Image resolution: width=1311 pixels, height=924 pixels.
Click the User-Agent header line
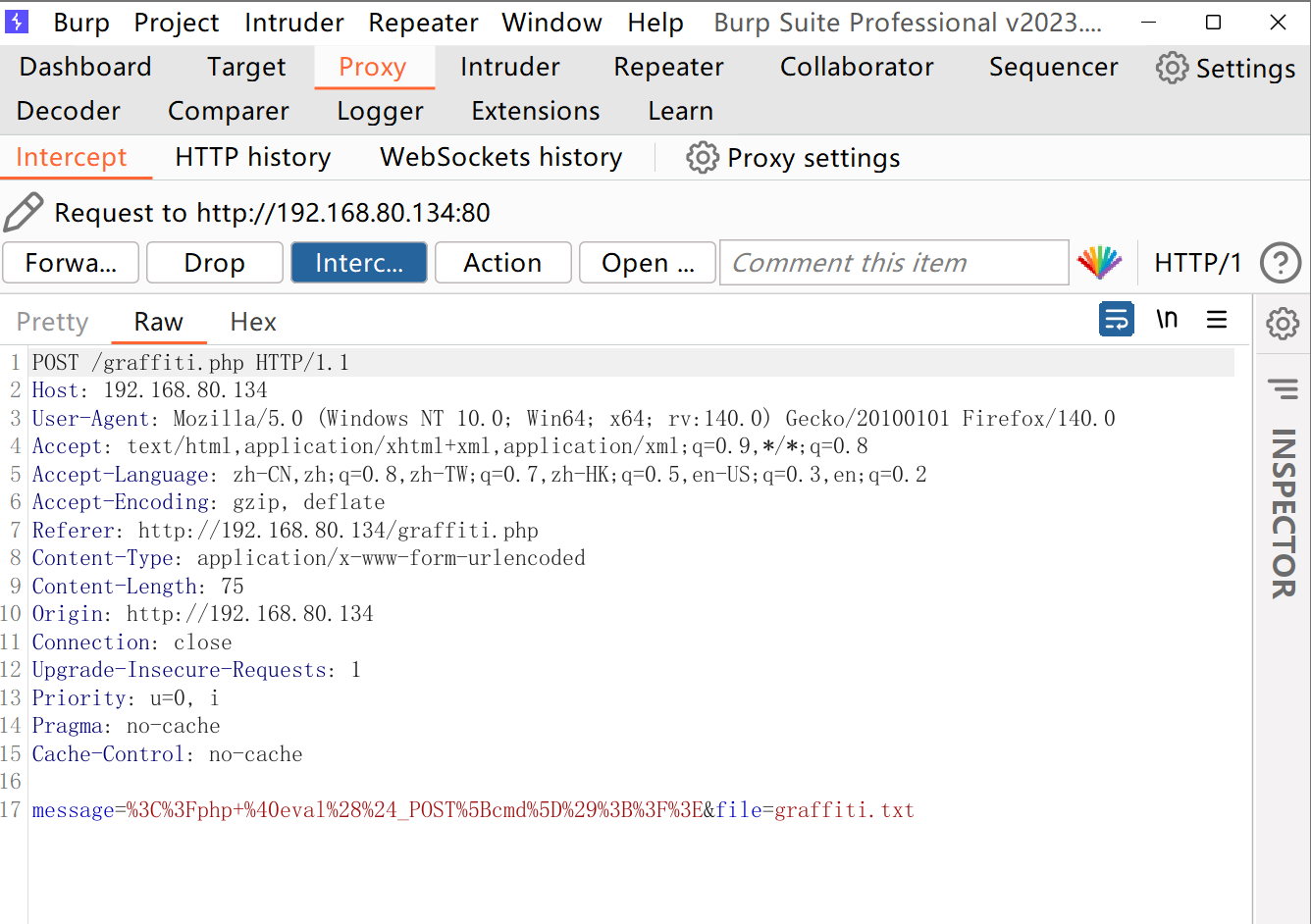[x=574, y=419]
